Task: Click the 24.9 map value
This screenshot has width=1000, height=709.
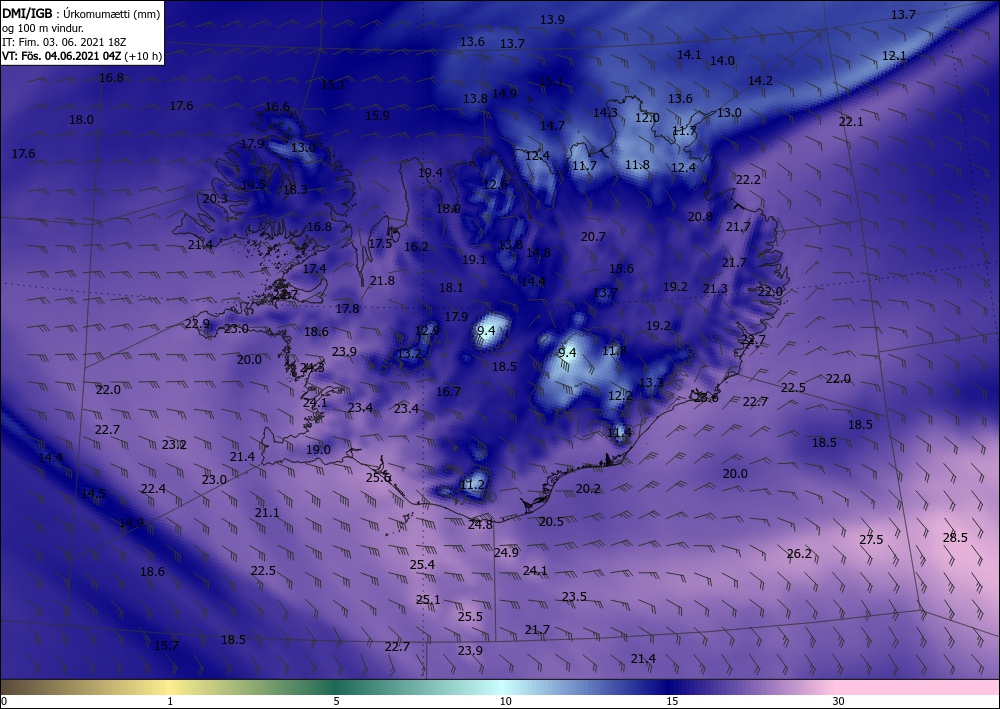Action: click(x=506, y=552)
